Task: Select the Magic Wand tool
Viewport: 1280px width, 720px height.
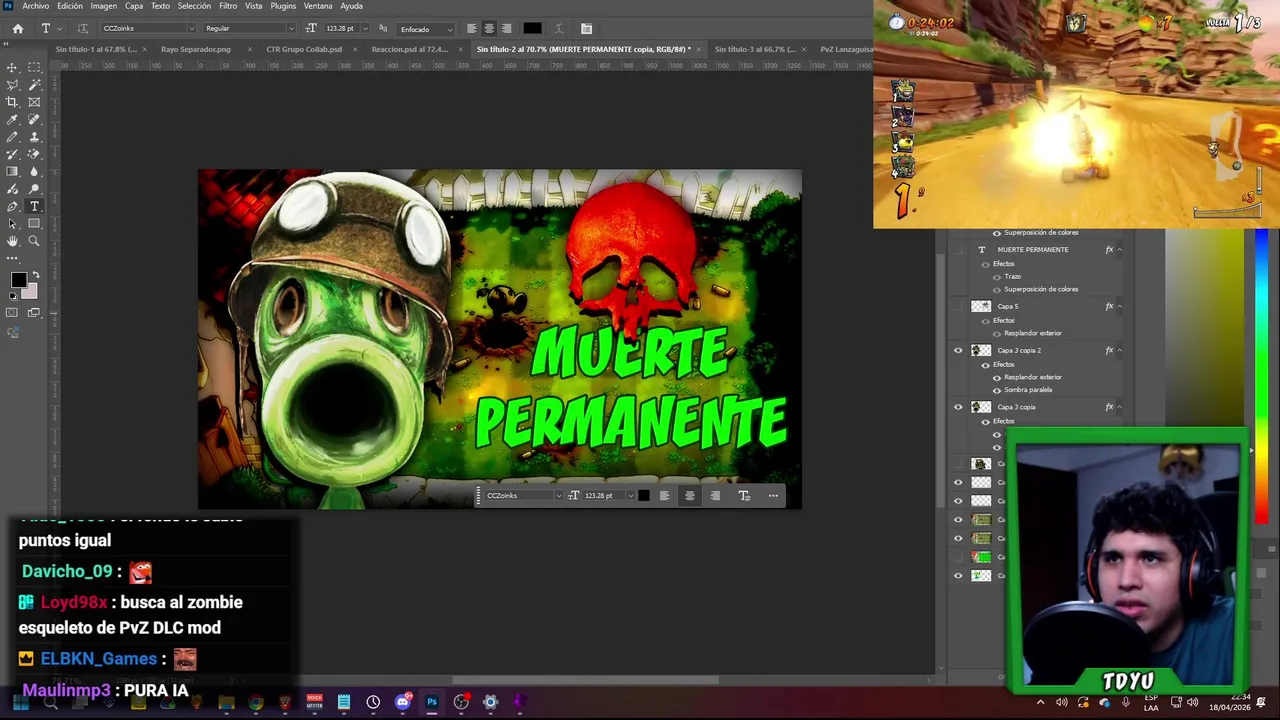Action: coord(34,84)
